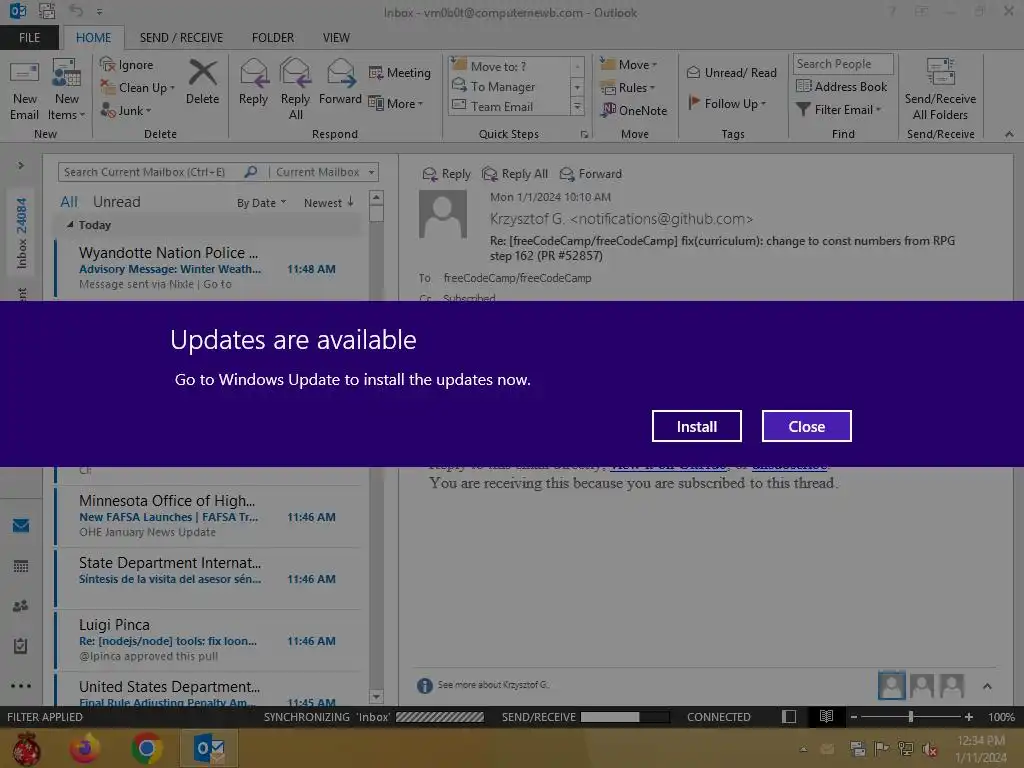Collapse the Today group
The height and width of the screenshot is (768, 1024).
70,225
